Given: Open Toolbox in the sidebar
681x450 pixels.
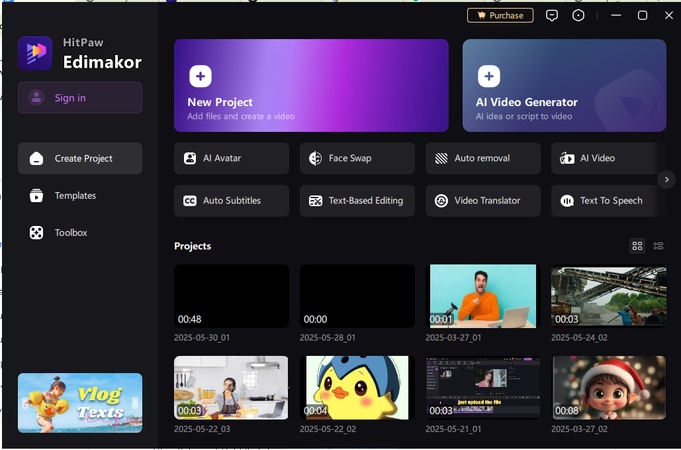Looking at the screenshot, I should coord(80,233).
